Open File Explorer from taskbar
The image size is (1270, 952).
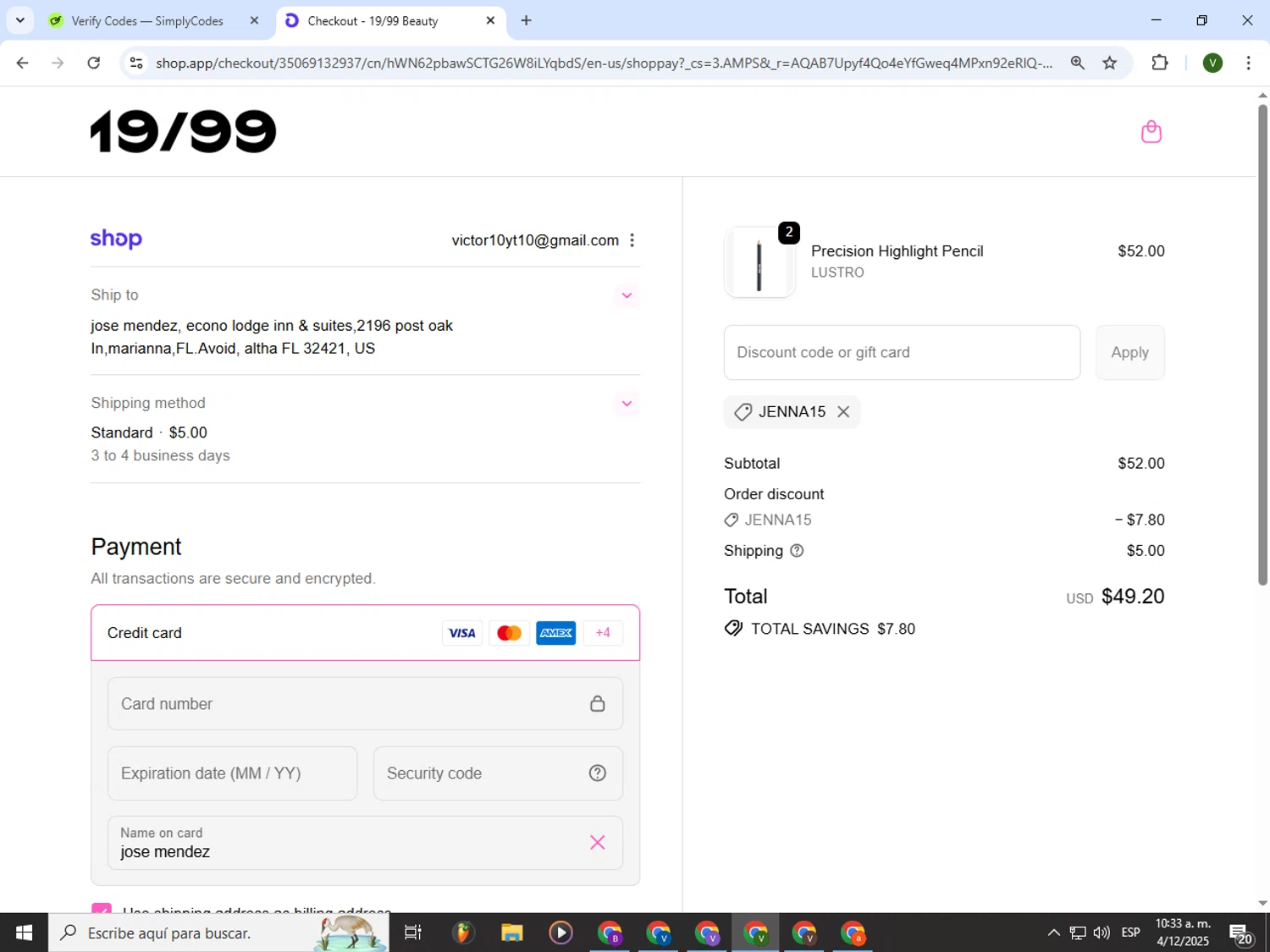511,933
